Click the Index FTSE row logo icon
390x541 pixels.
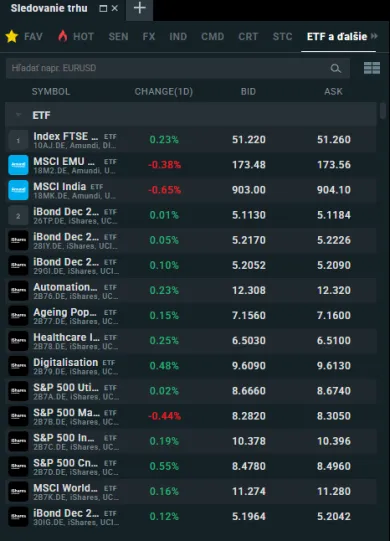[18, 140]
